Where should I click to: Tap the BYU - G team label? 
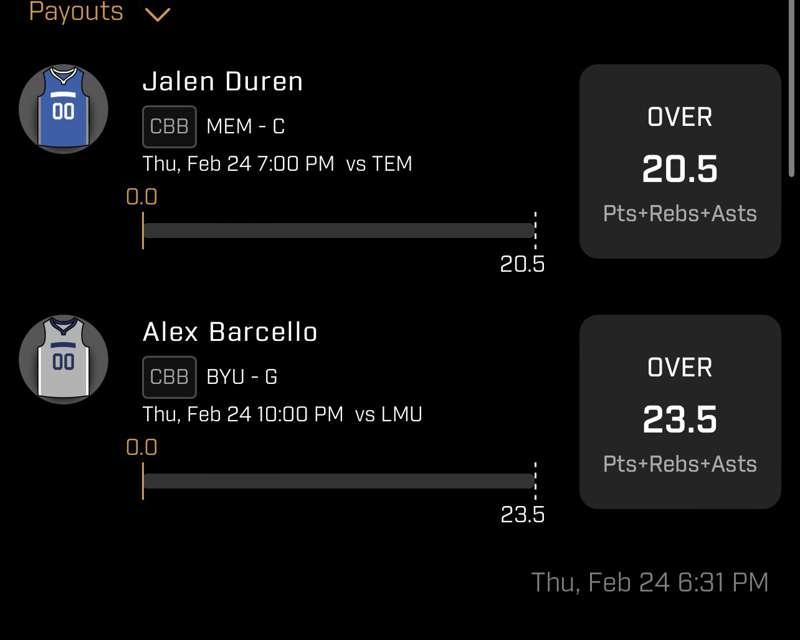[x=242, y=377]
